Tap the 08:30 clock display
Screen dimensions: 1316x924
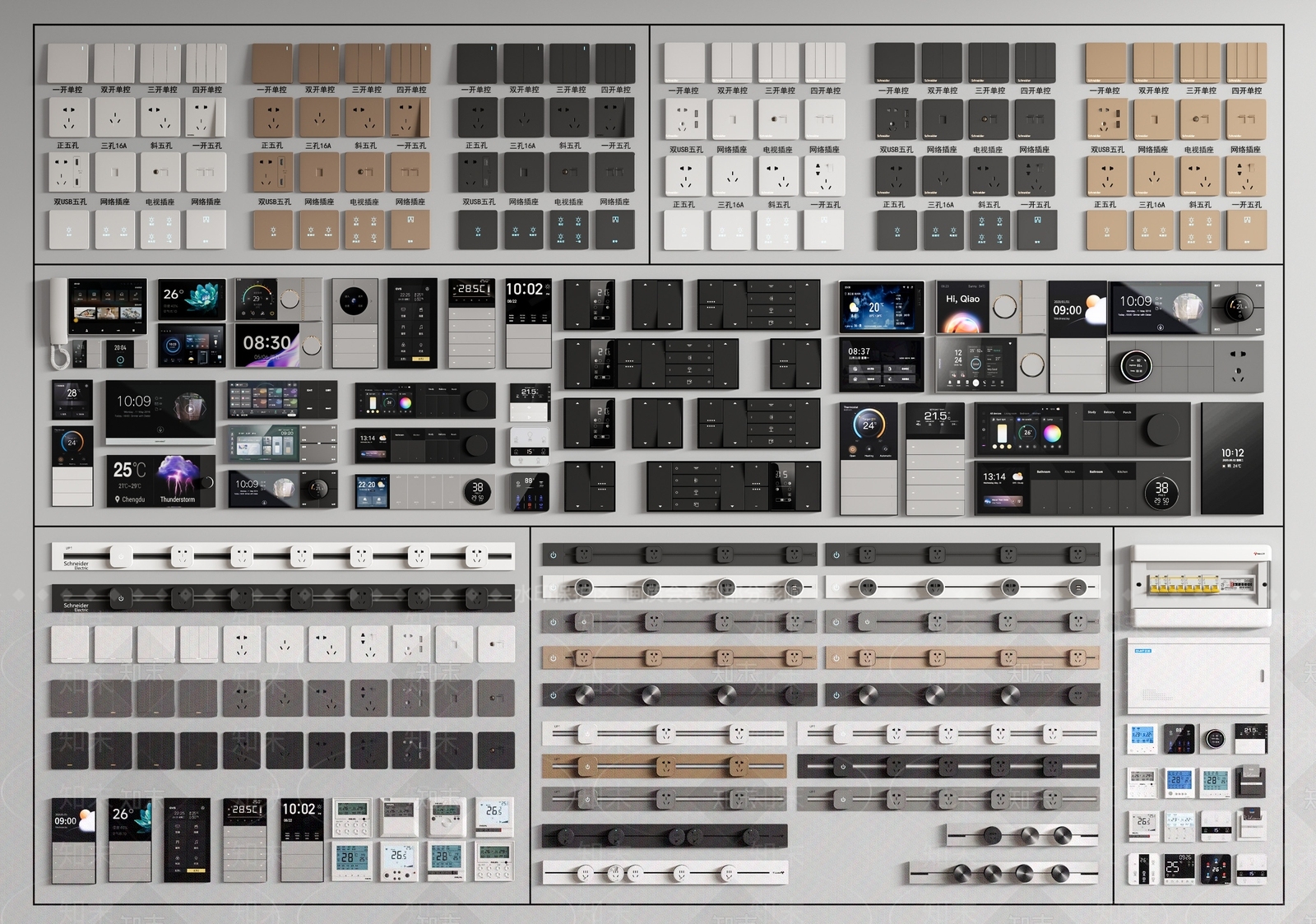pyautogui.click(x=266, y=346)
